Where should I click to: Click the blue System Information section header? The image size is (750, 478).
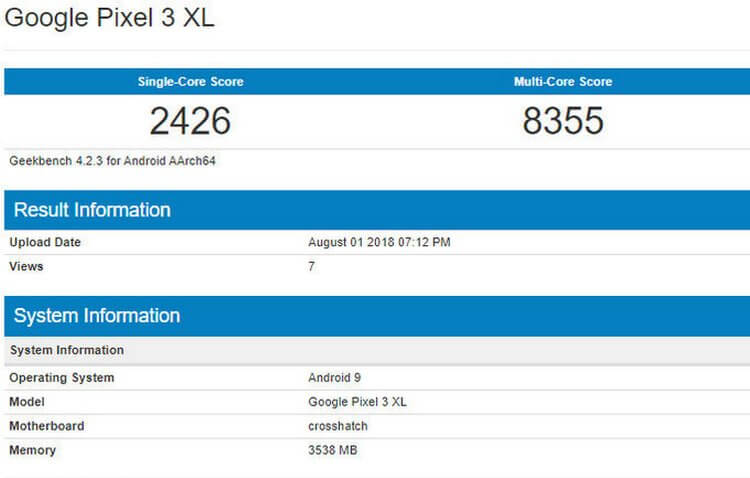point(97,316)
